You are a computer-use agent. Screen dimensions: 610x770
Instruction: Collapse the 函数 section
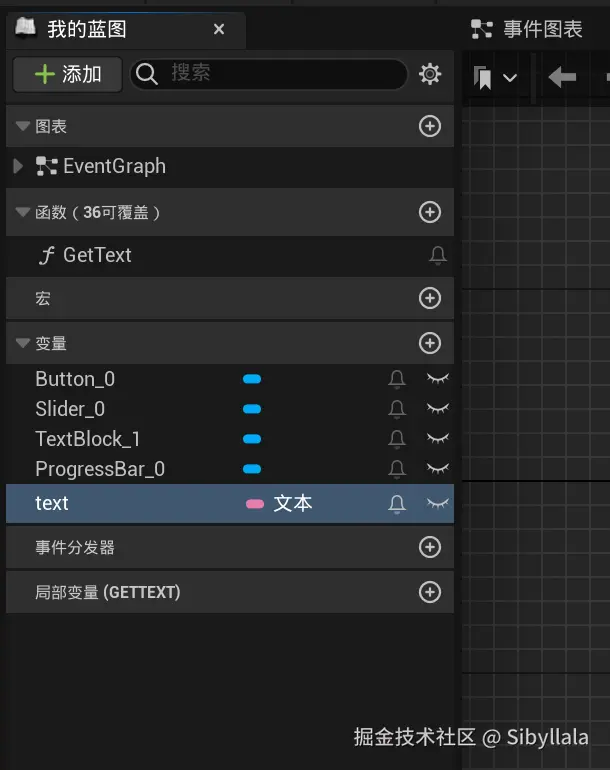pyautogui.click(x=22, y=212)
